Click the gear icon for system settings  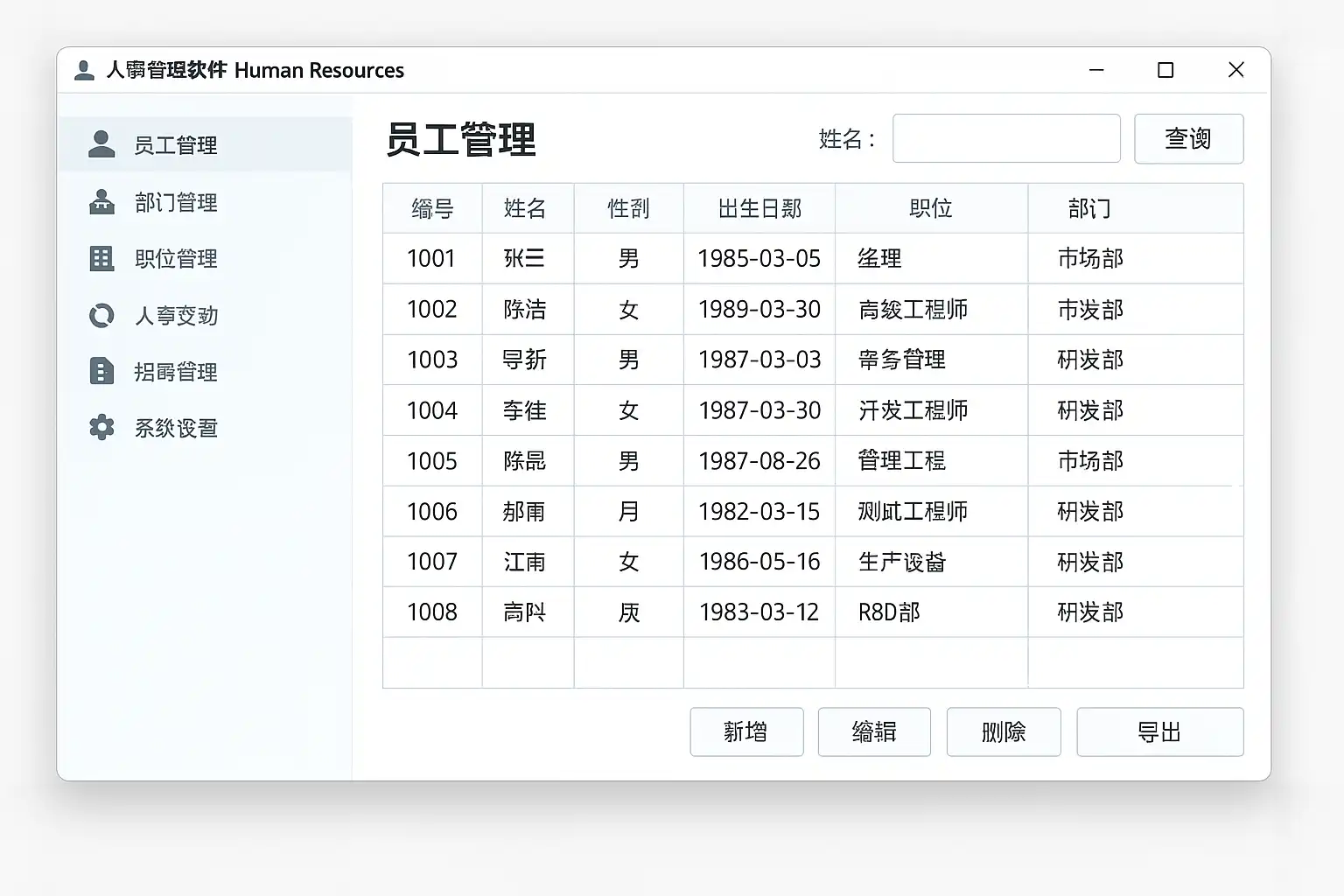(x=101, y=428)
